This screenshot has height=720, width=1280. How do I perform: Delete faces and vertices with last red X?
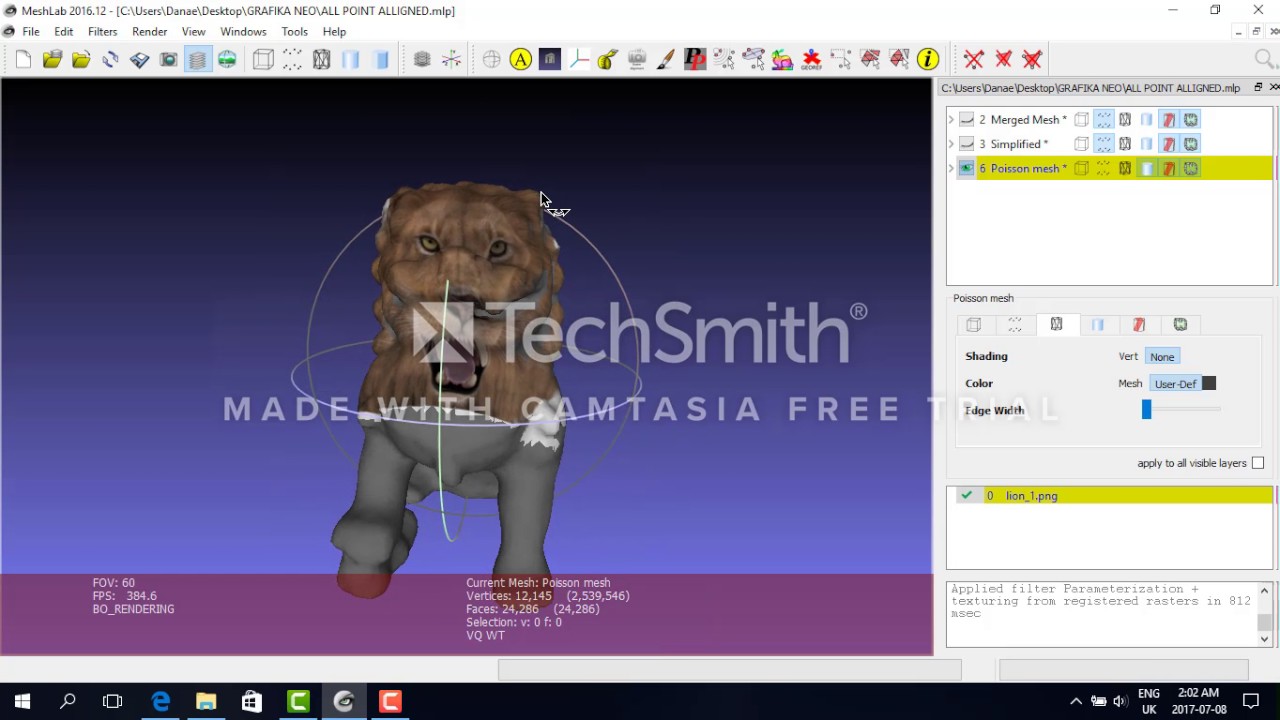coord(1032,60)
